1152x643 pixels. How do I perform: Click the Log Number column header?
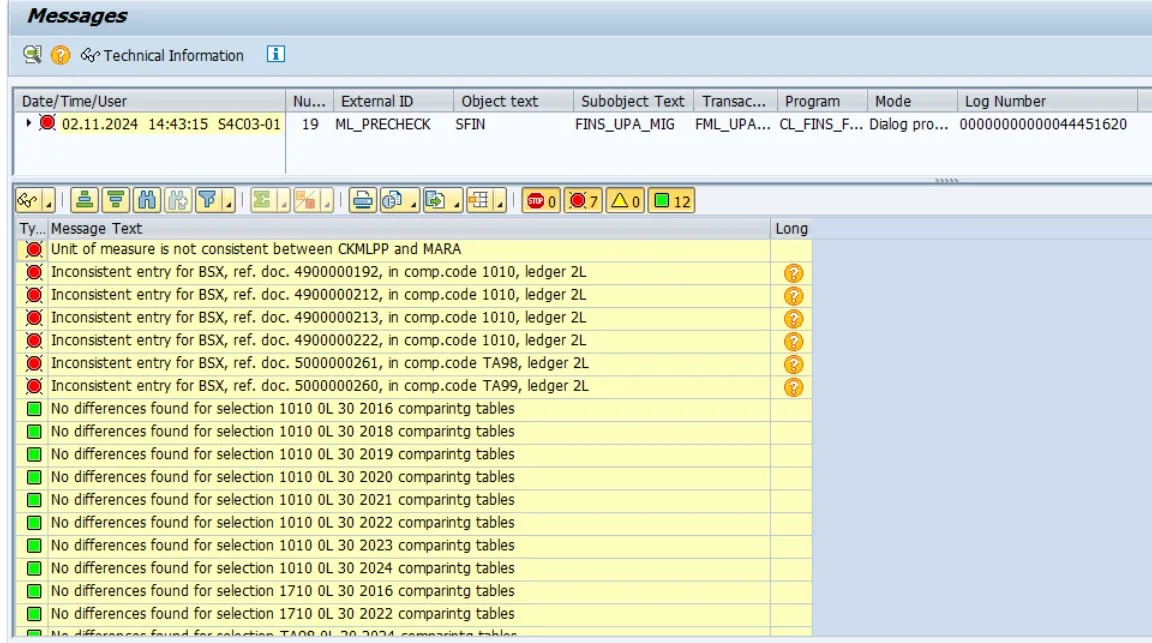(1005, 101)
